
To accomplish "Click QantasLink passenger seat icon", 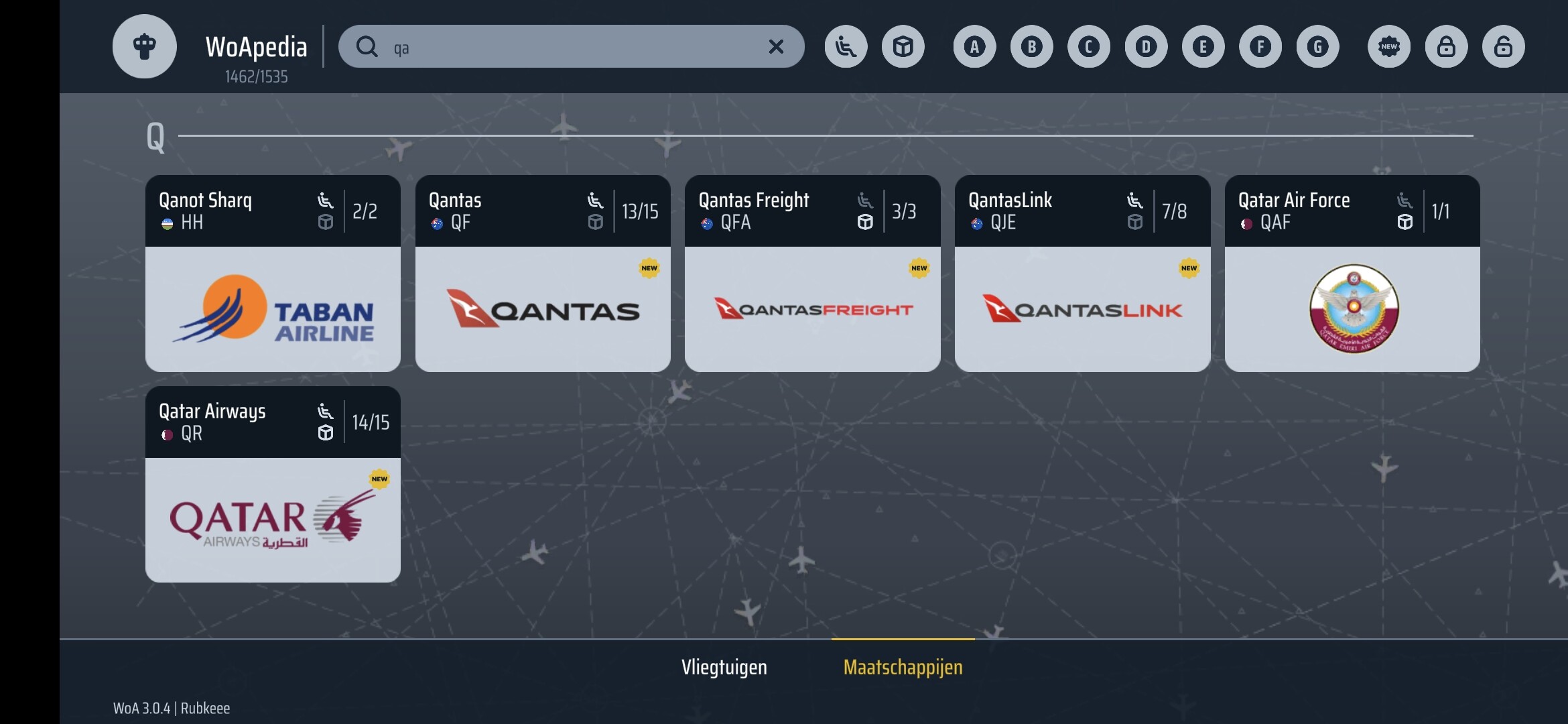I will point(1135,200).
